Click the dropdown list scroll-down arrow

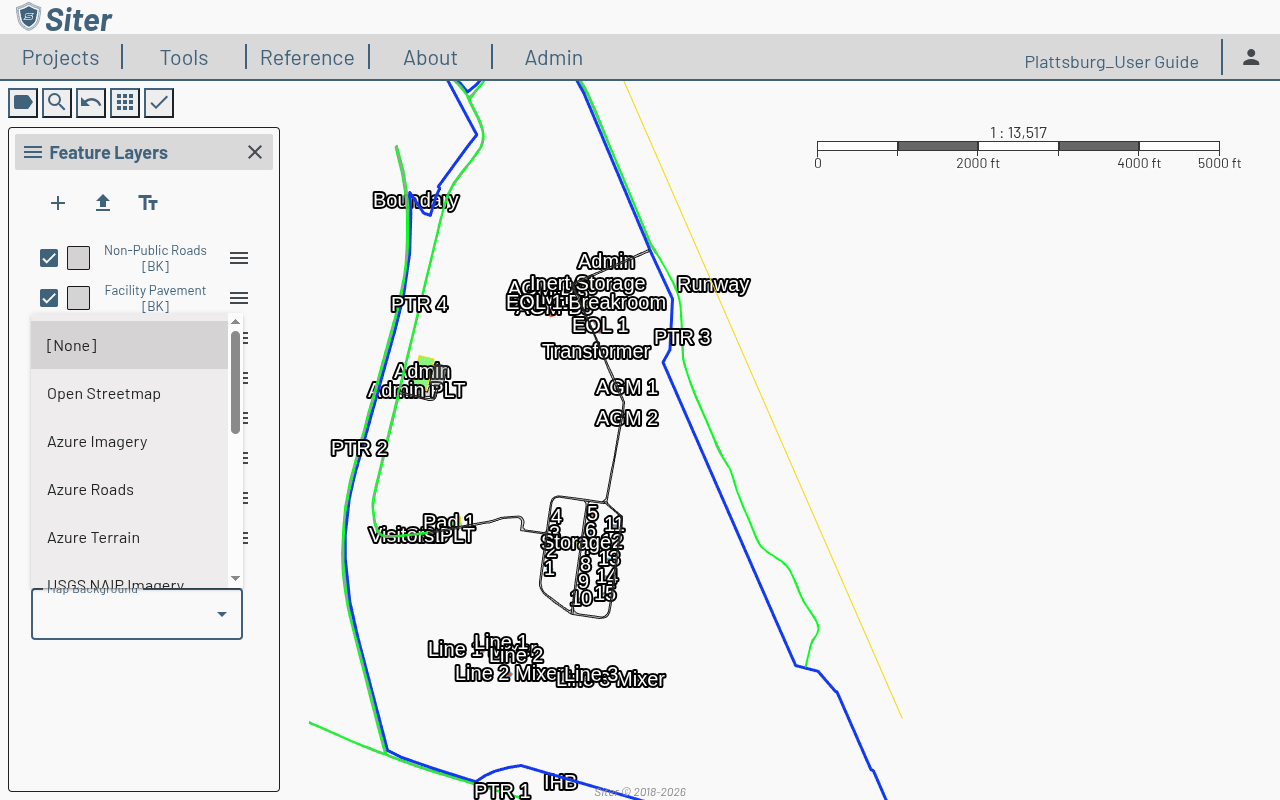click(x=236, y=578)
